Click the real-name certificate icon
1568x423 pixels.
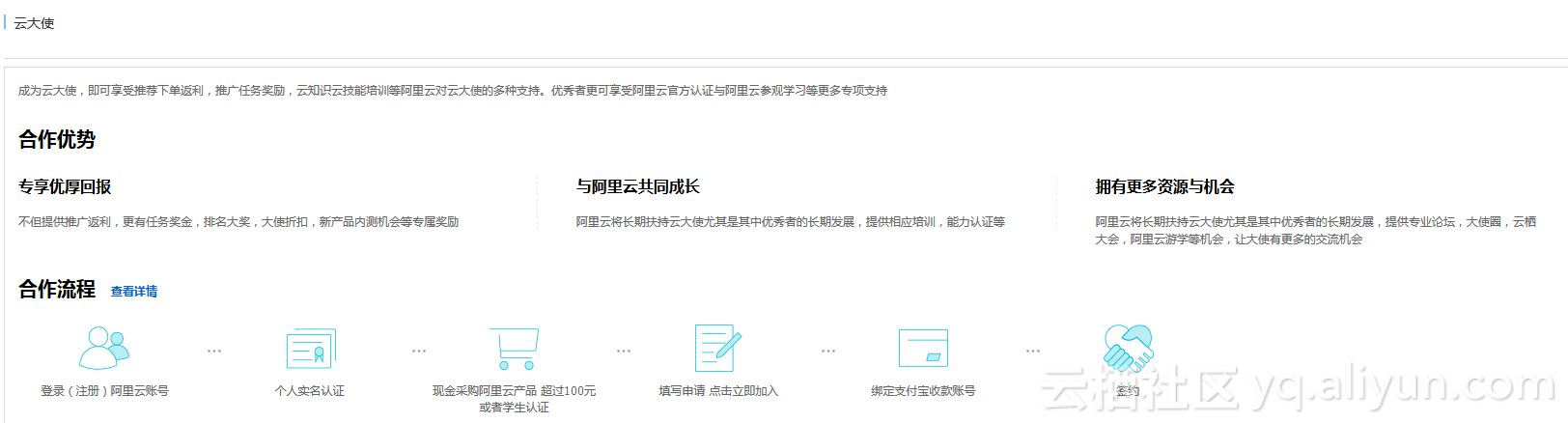311,349
